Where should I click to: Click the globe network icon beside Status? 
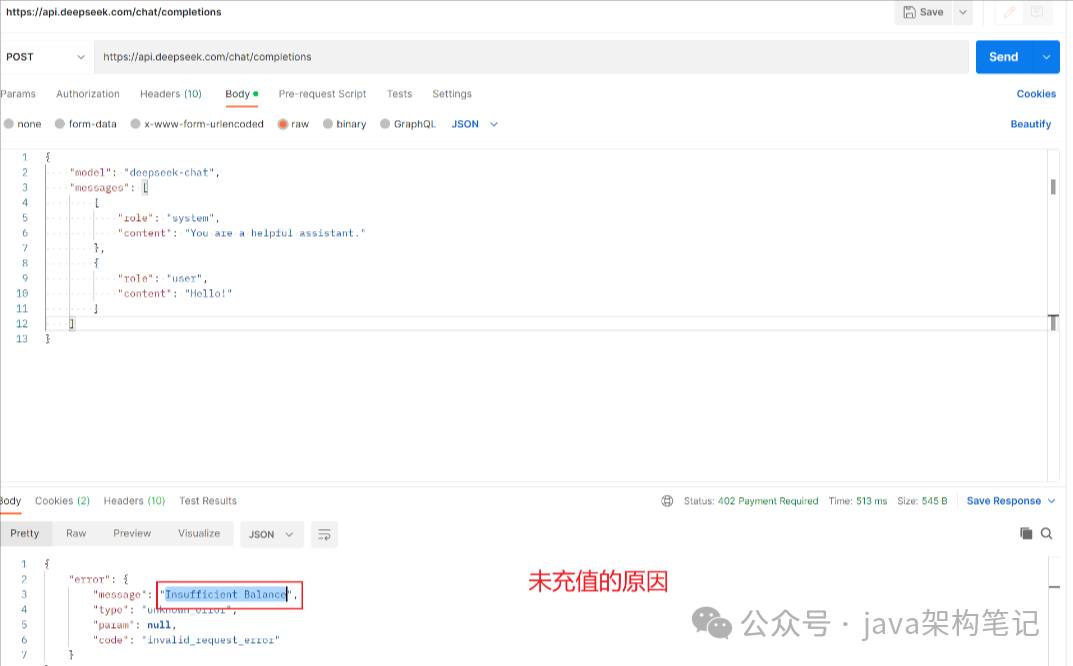click(x=667, y=501)
